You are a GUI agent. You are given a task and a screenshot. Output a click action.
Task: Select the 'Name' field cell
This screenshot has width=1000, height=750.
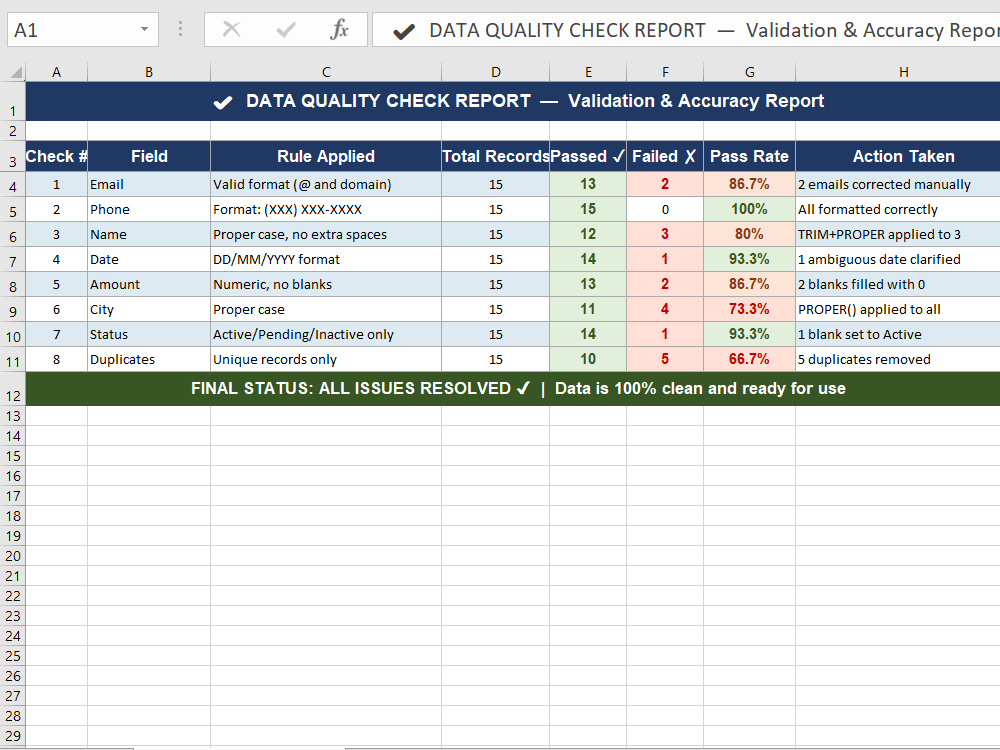point(149,234)
